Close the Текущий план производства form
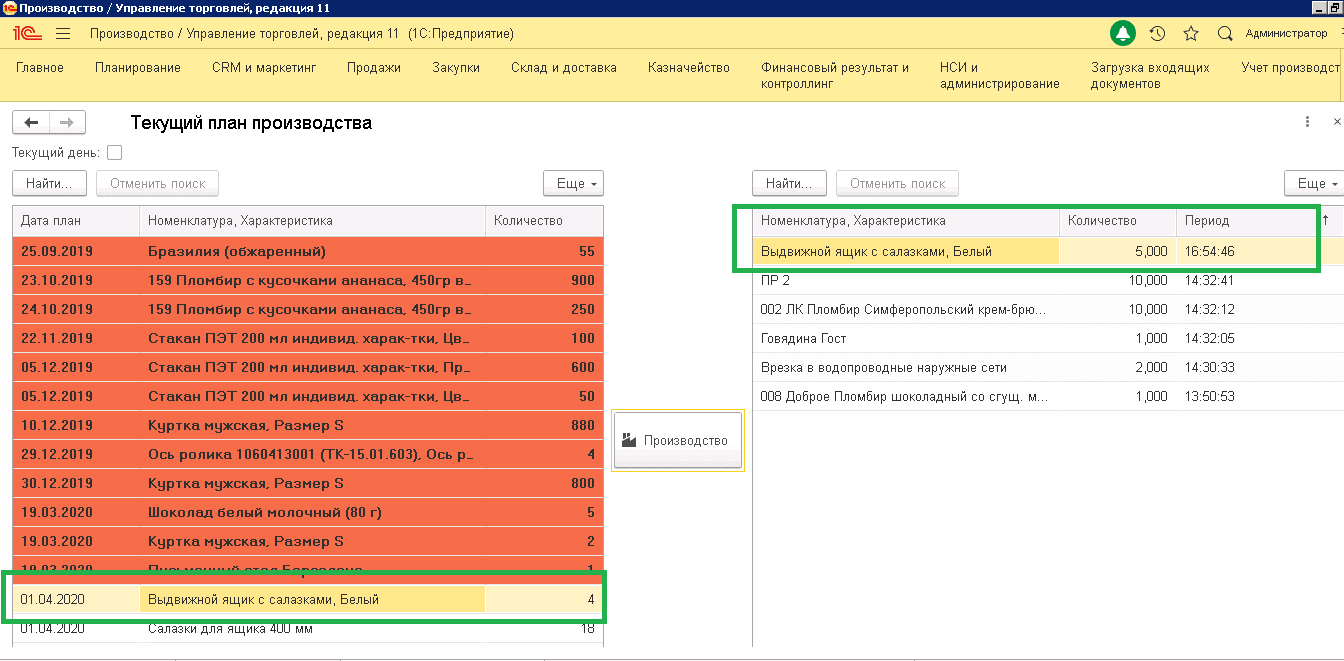Image resolution: width=1344 pixels, height=661 pixels. [1337, 122]
